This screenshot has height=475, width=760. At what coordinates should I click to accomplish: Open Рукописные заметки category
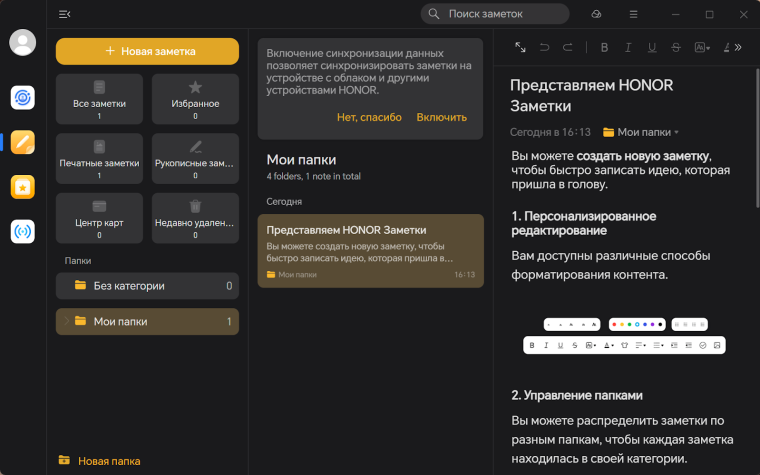tap(195, 158)
